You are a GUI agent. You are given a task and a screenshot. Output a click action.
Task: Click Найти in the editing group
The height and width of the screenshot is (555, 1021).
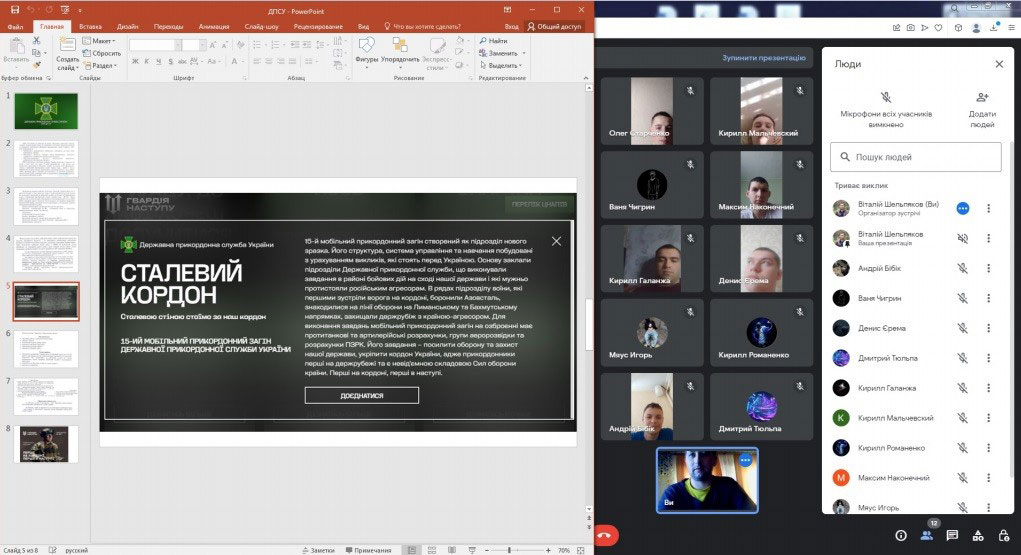494,40
